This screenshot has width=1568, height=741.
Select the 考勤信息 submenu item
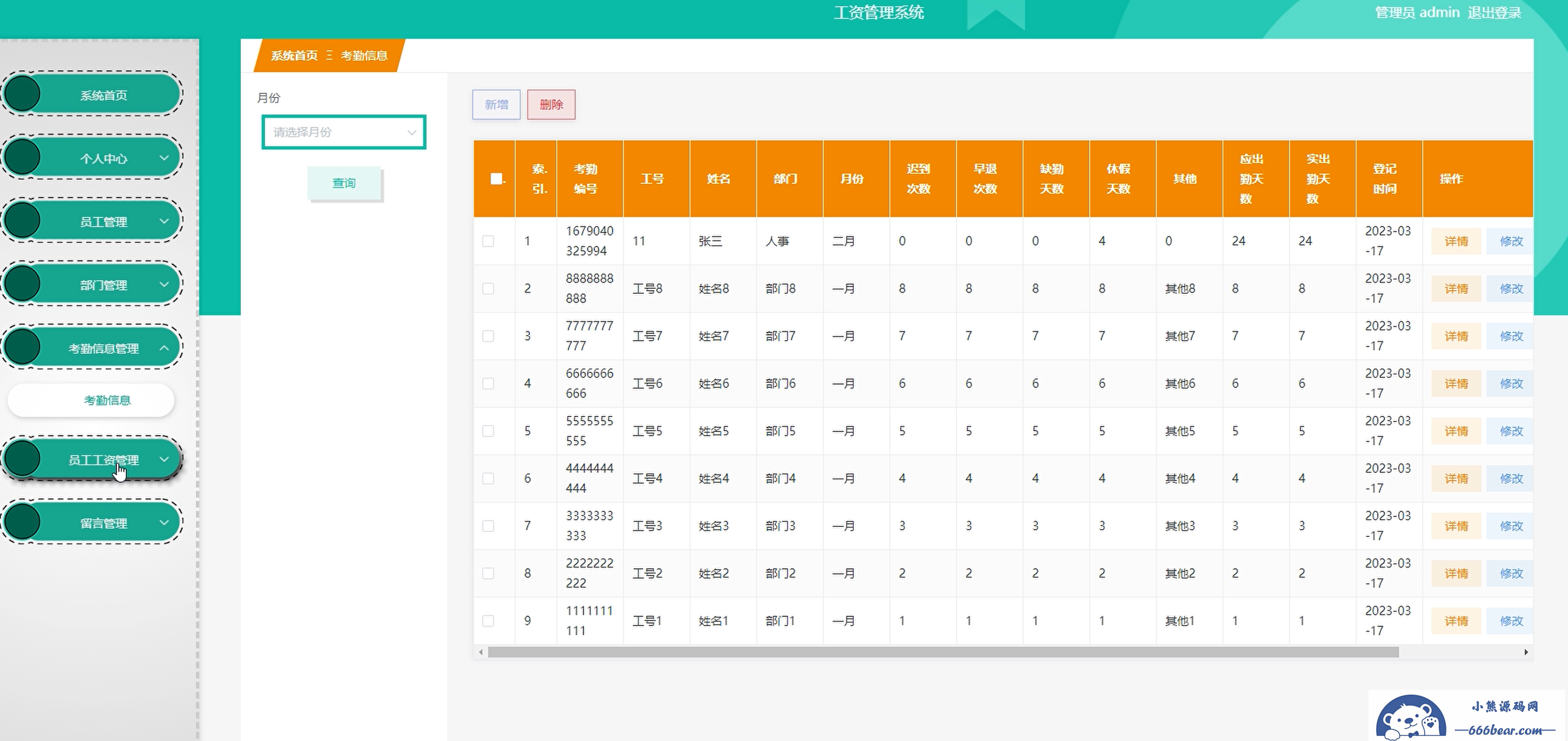coord(92,400)
